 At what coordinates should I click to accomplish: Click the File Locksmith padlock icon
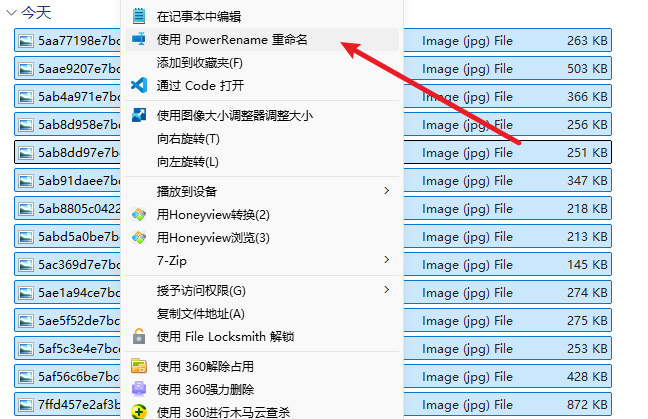(x=139, y=336)
